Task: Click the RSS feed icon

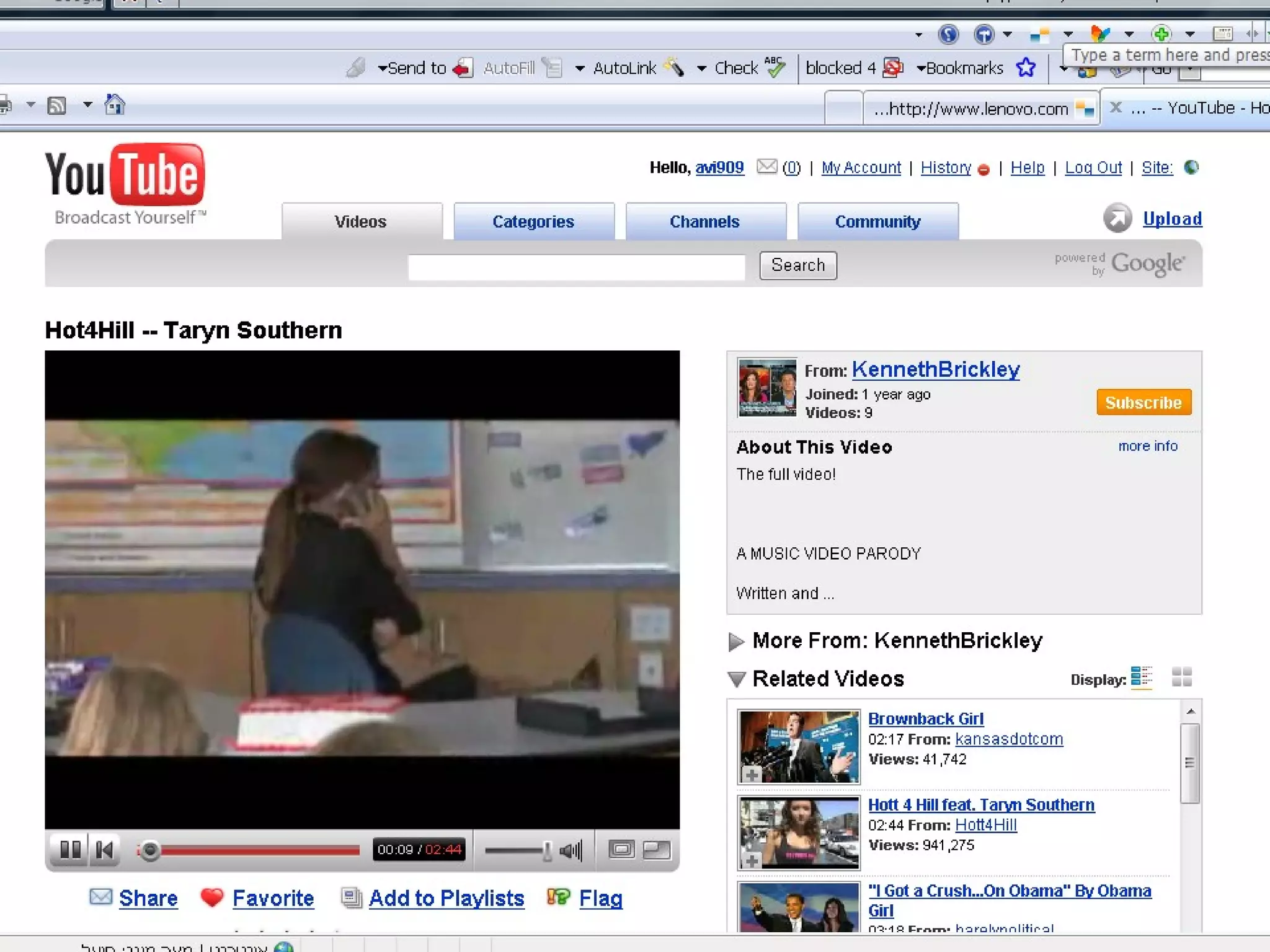Action: [57, 105]
